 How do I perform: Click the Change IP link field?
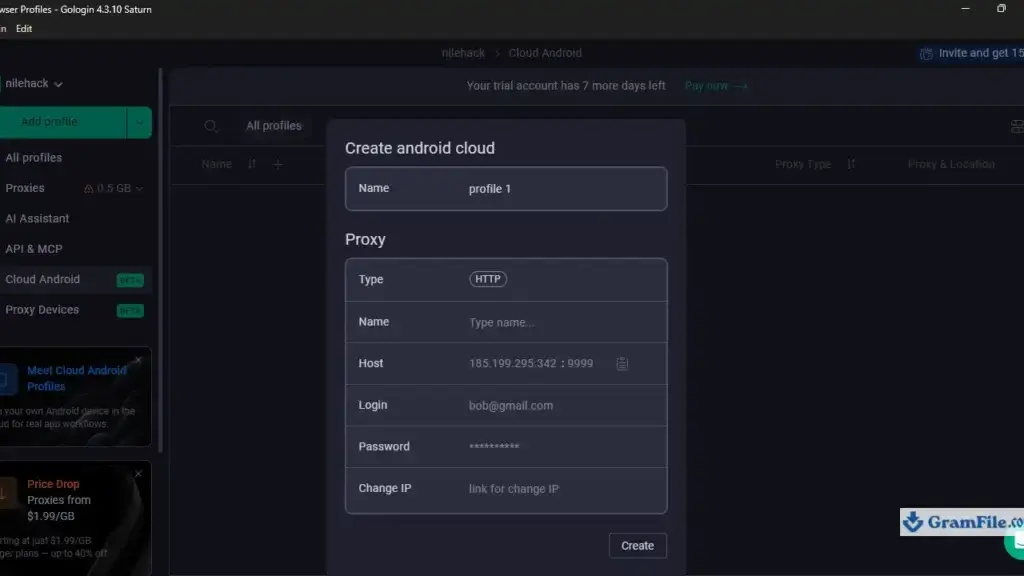pyautogui.click(x=506, y=489)
